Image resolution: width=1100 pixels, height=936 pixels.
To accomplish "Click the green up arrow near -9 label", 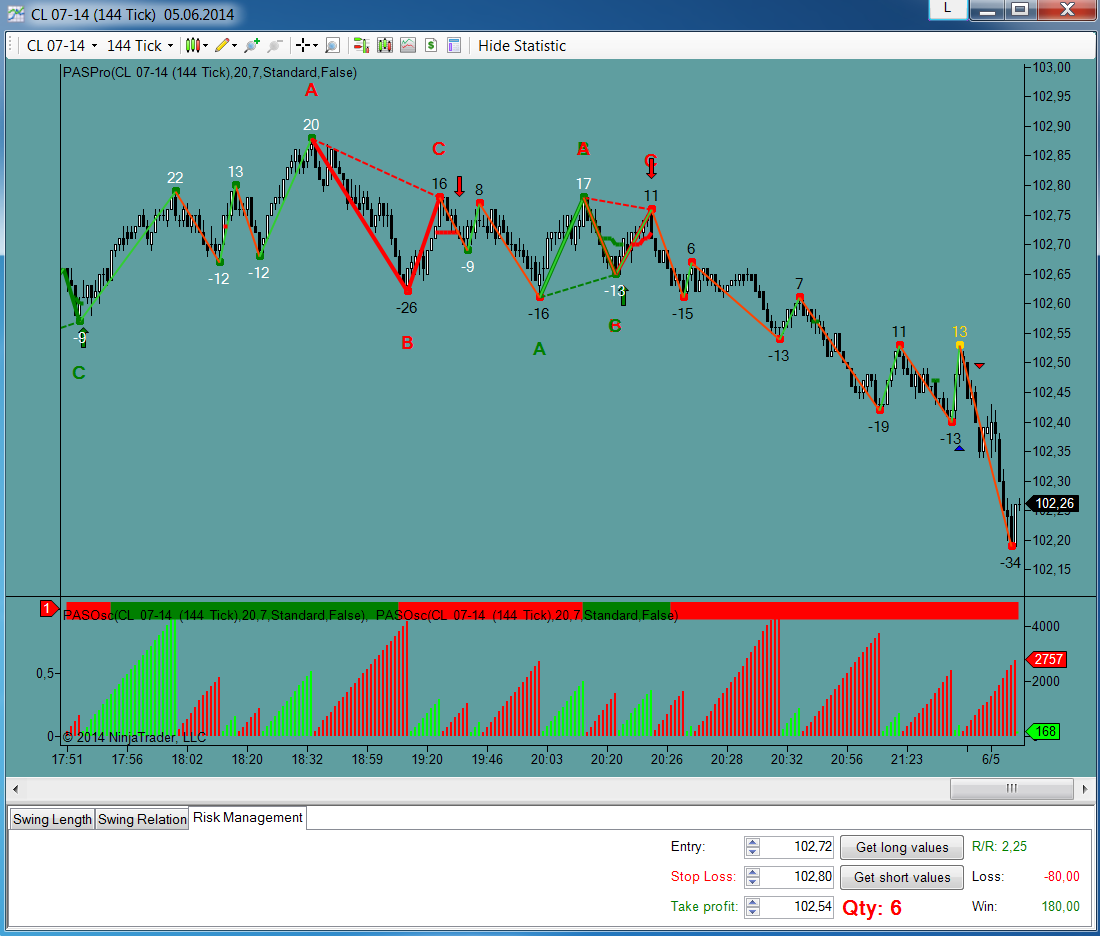I will tap(83, 337).
